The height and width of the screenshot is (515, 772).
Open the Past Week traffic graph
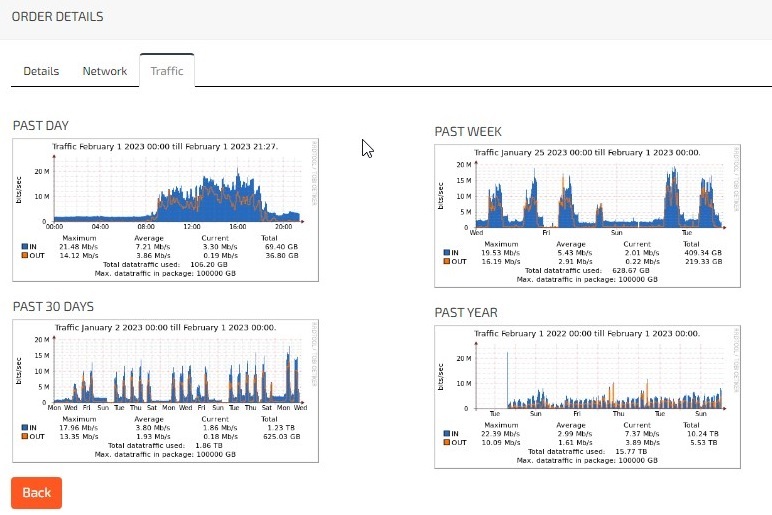tap(588, 195)
